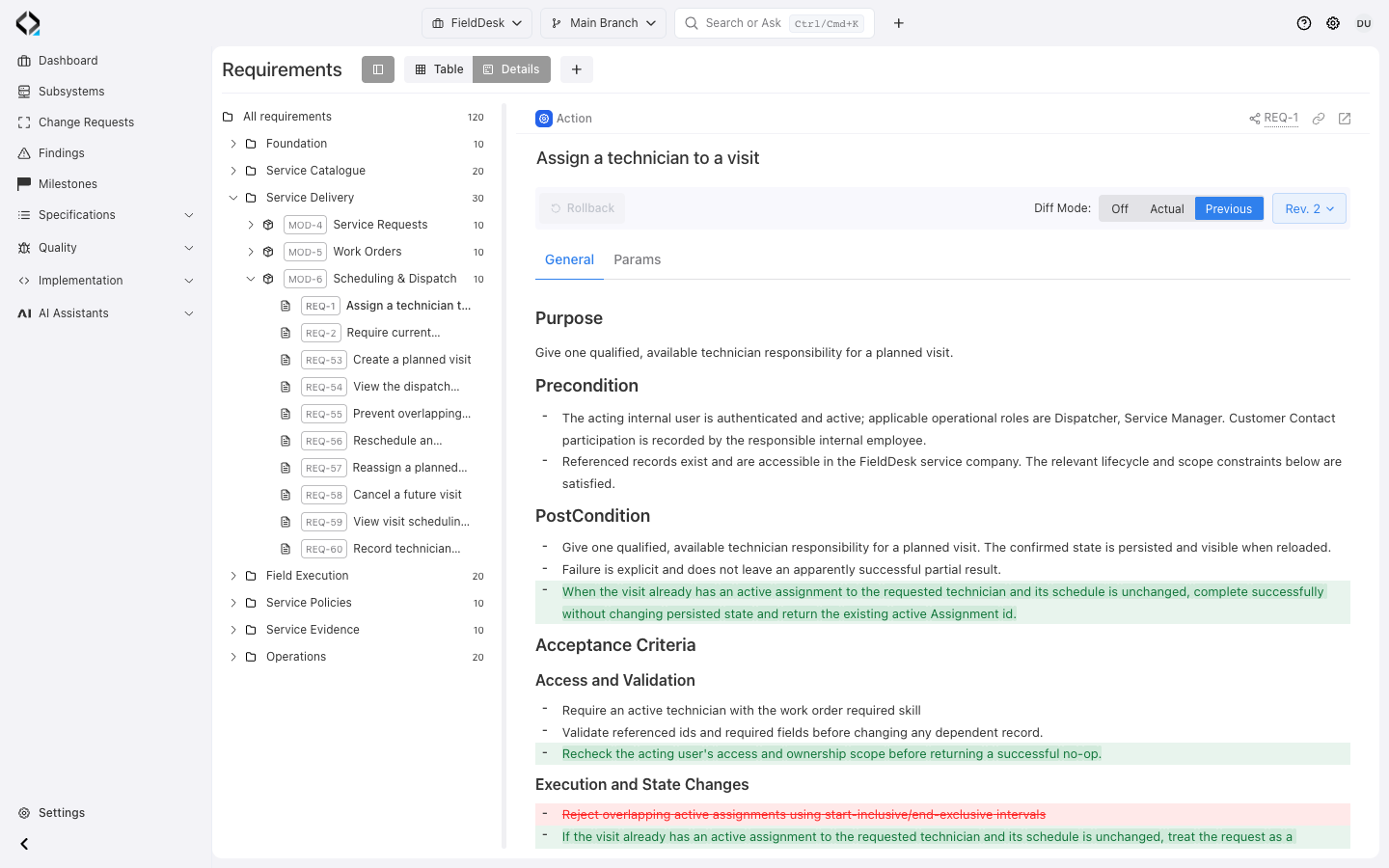The width and height of the screenshot is (1389, 868).
Task: Click the Change Requests icon
Action: (x=24, y=122)
